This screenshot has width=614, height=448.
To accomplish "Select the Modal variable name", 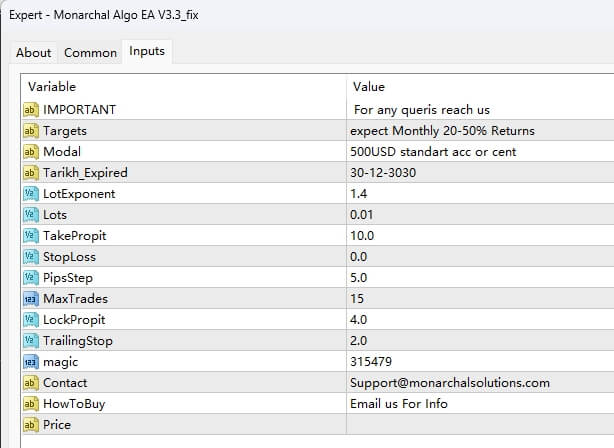I will [x=62, y=152].
